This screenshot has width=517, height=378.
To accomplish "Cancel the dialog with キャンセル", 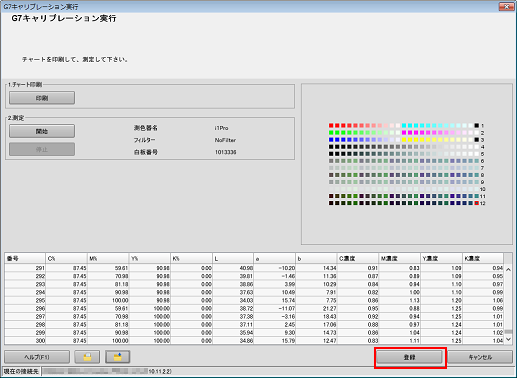I will 480,357.
